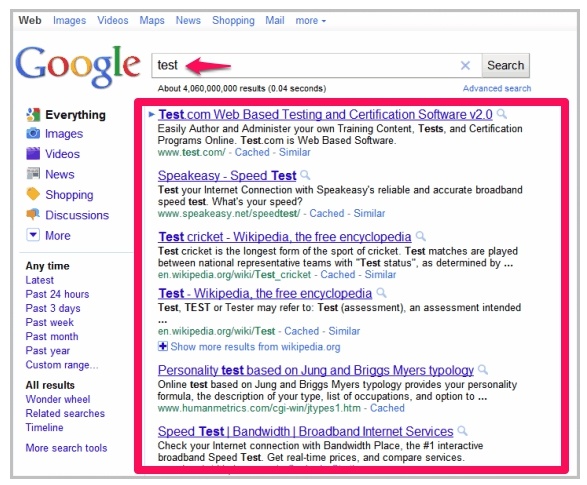587x485 pixels.
Task: Open Personality test Jung Briggs Myers result
Action: click(316, 370)
